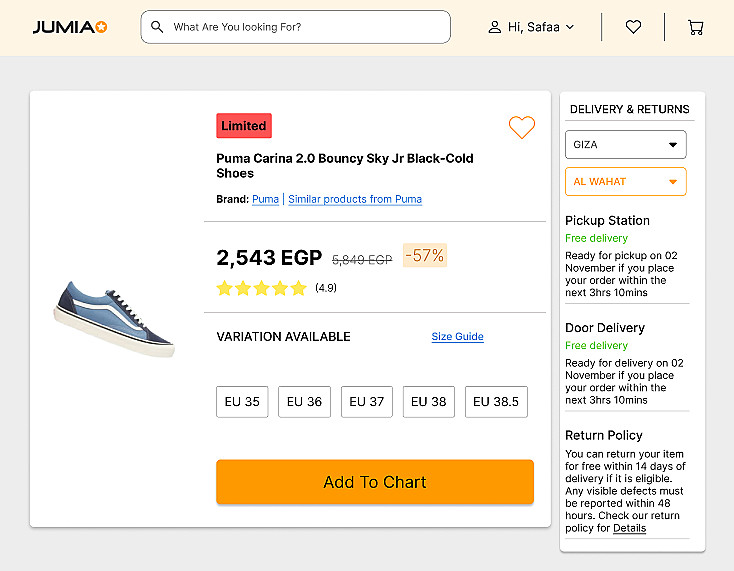Open the AL WAHAT city dropdown
Viewport: 734px width, 571px height.
point(626,182)
